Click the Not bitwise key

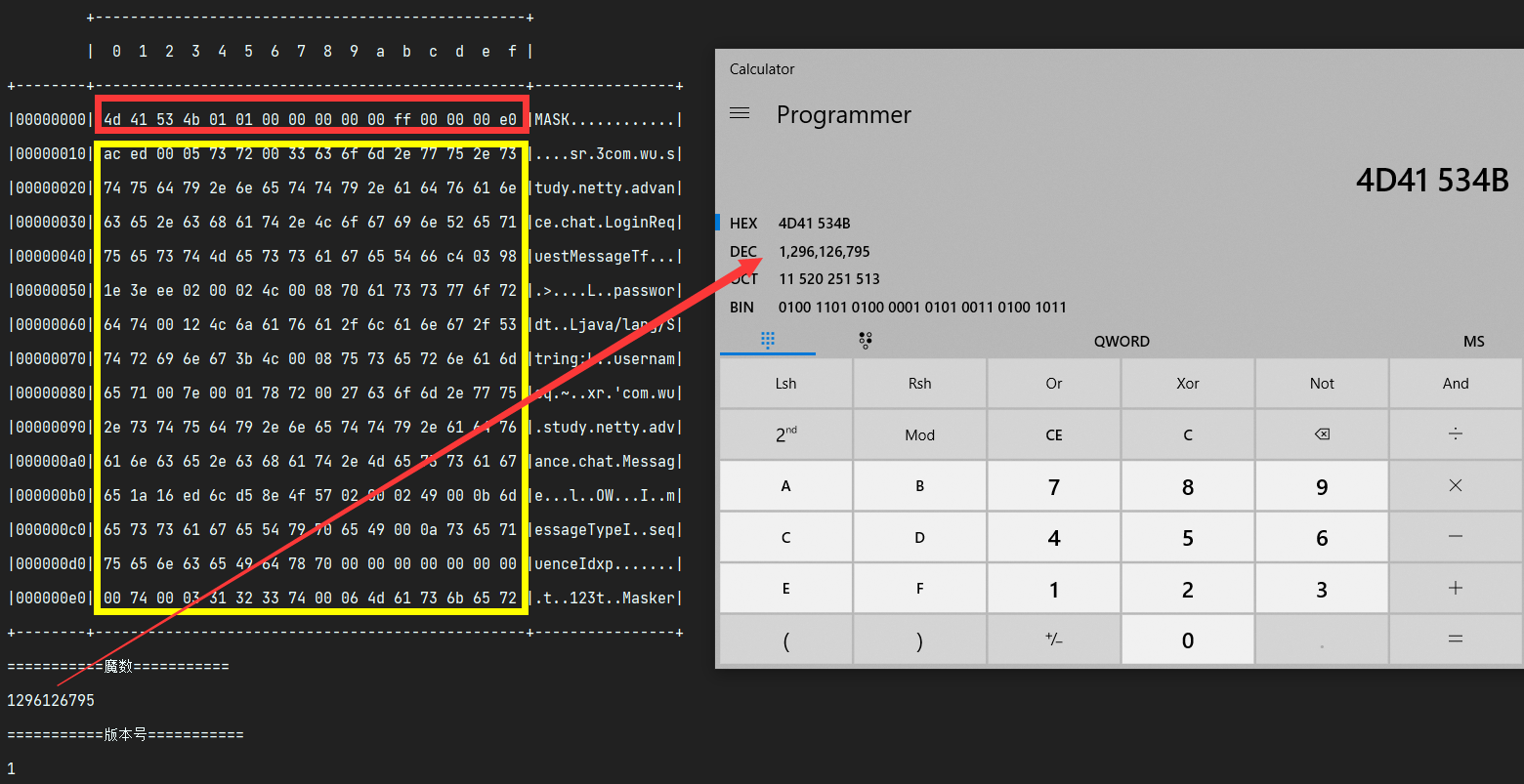[x=1321, y=384]
